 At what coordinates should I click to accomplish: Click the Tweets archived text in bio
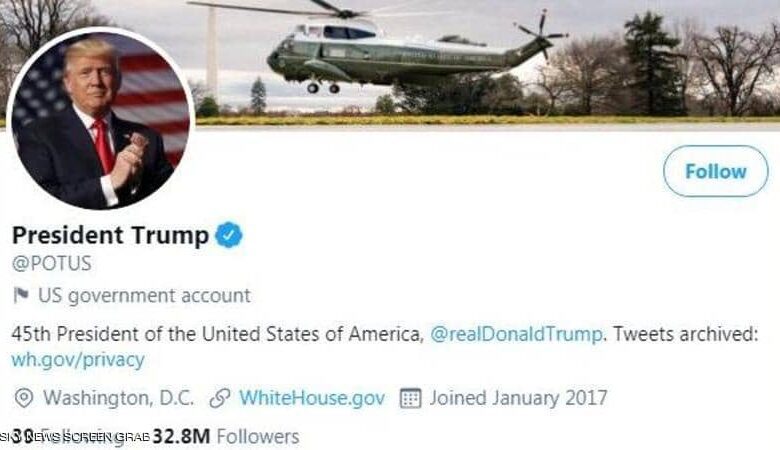point(686,334)
